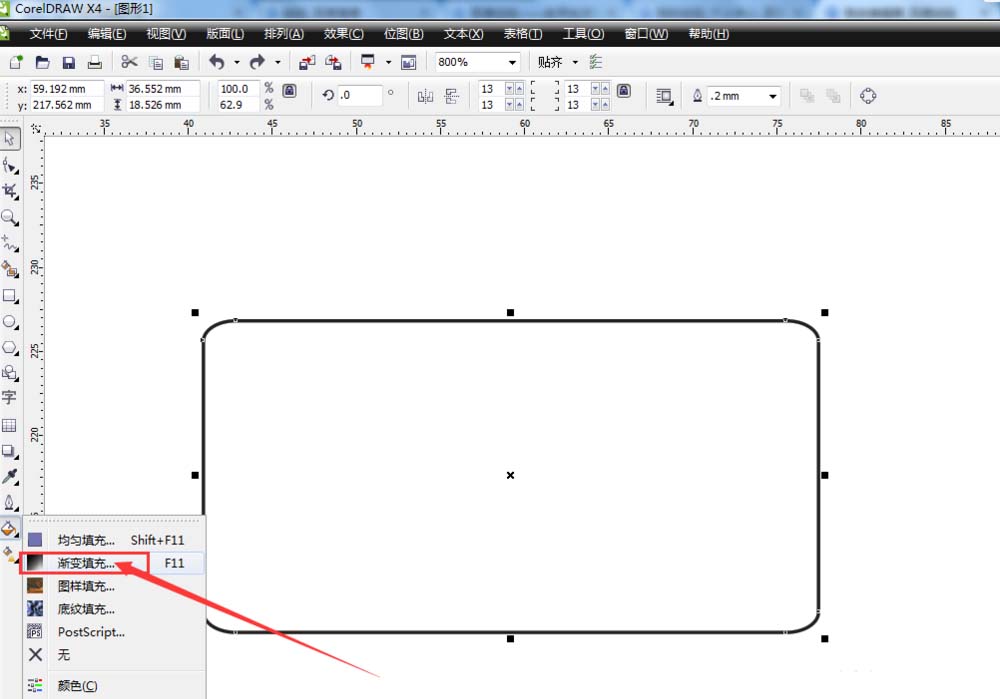This screenshot has width=1000, height=699.
Task: Click the rotation angle input field
Action: click(x=360, y=96)
